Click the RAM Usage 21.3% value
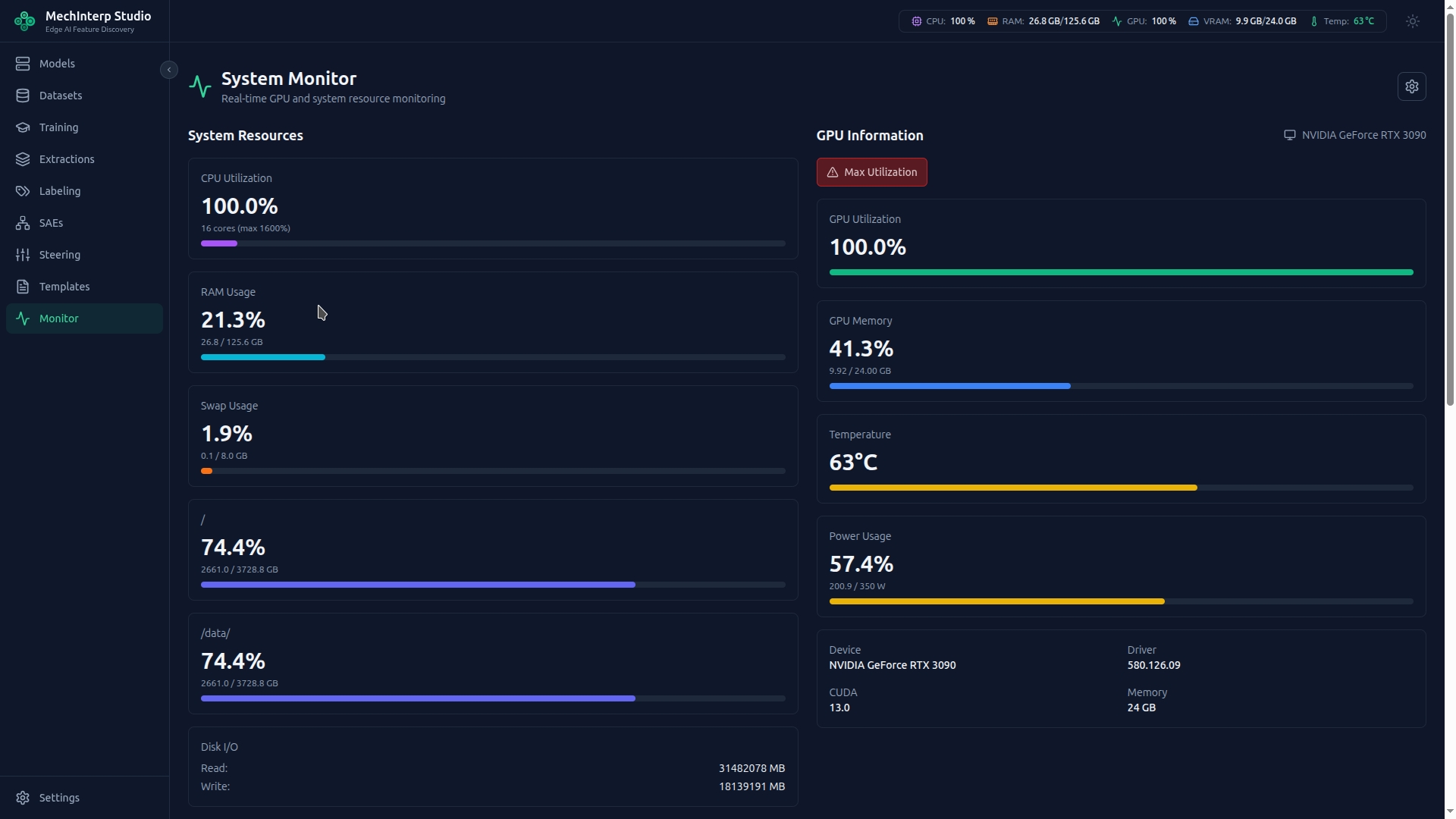 233,320
